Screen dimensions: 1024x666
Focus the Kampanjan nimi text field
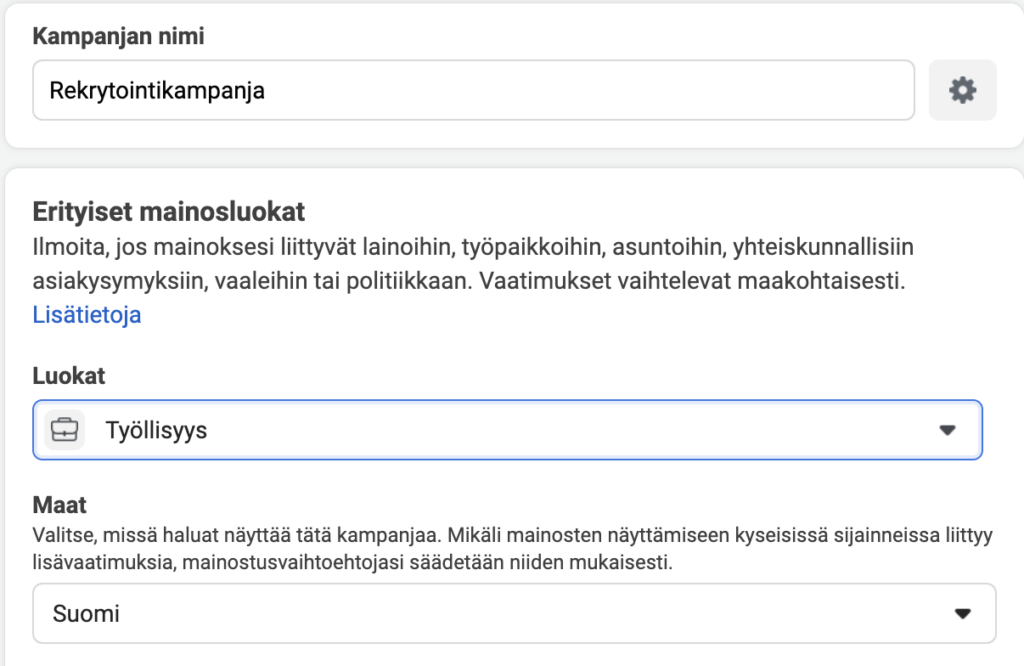[473, 90]
